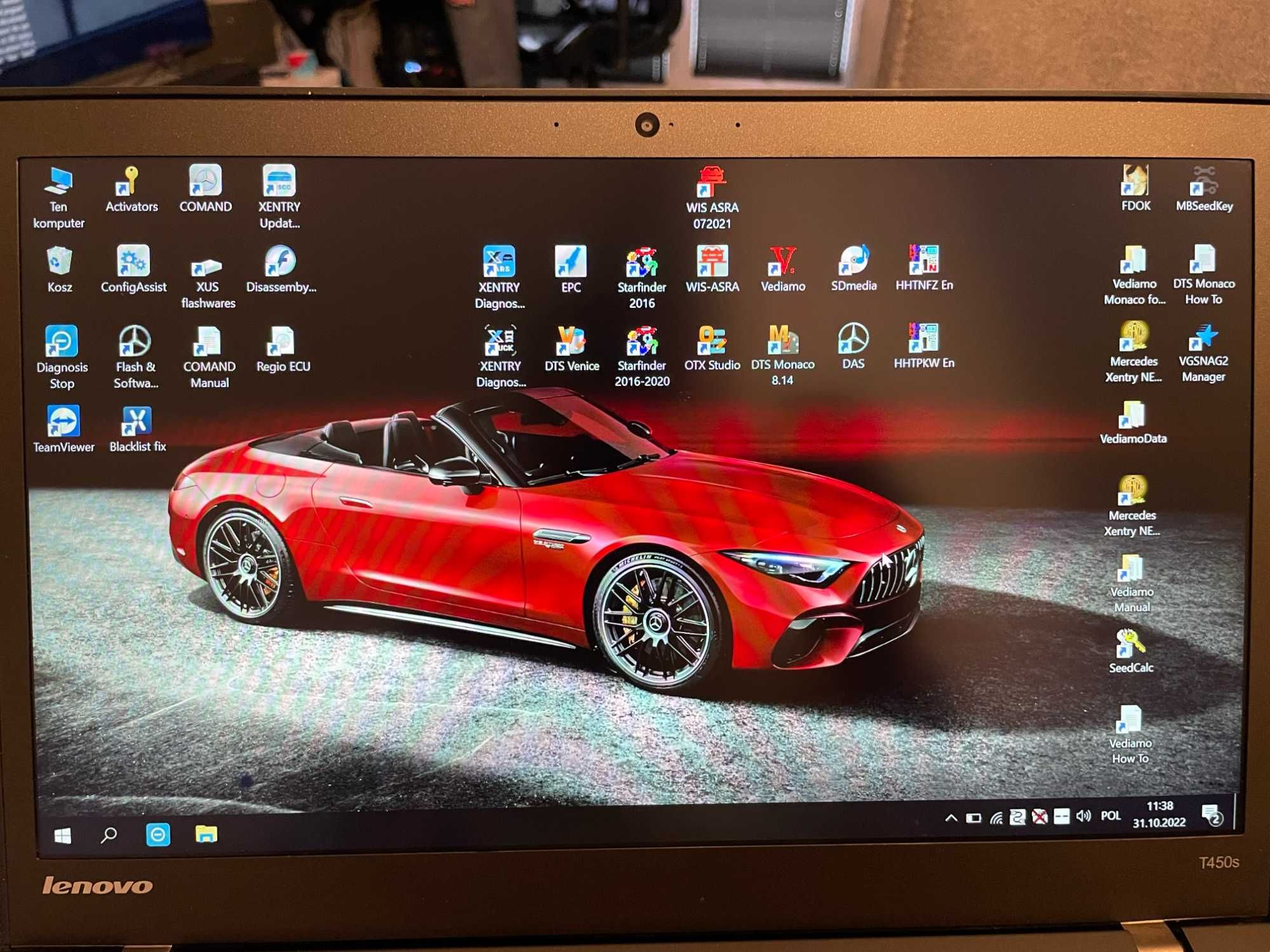Launch the Vediamo shortcut
Image resolution: width=1270 pixels, height=952 pixels.
[782, 270]
